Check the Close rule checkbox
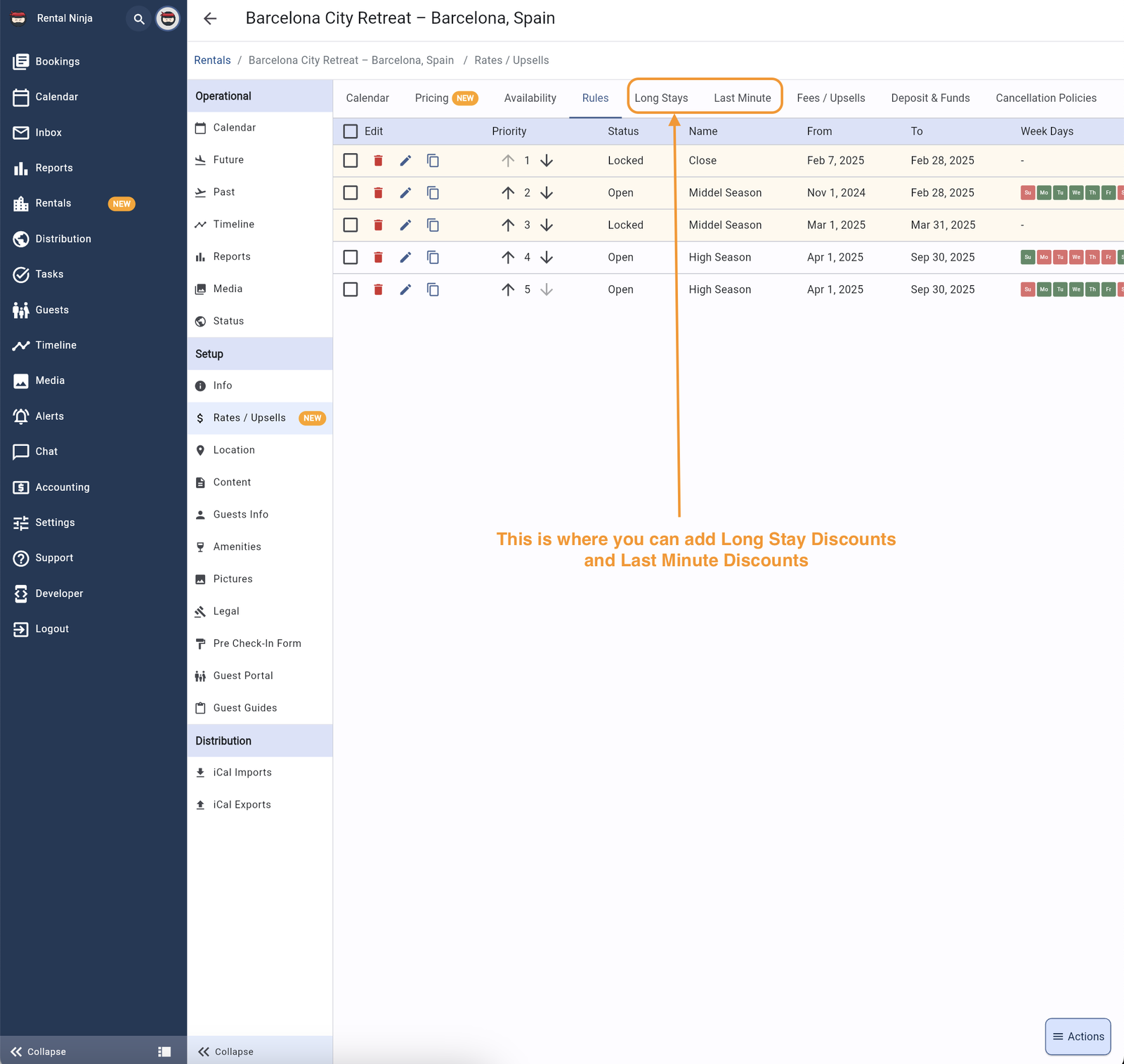Image resolution: width=1124 pixels, height=1064 pixels. [351, 161]
